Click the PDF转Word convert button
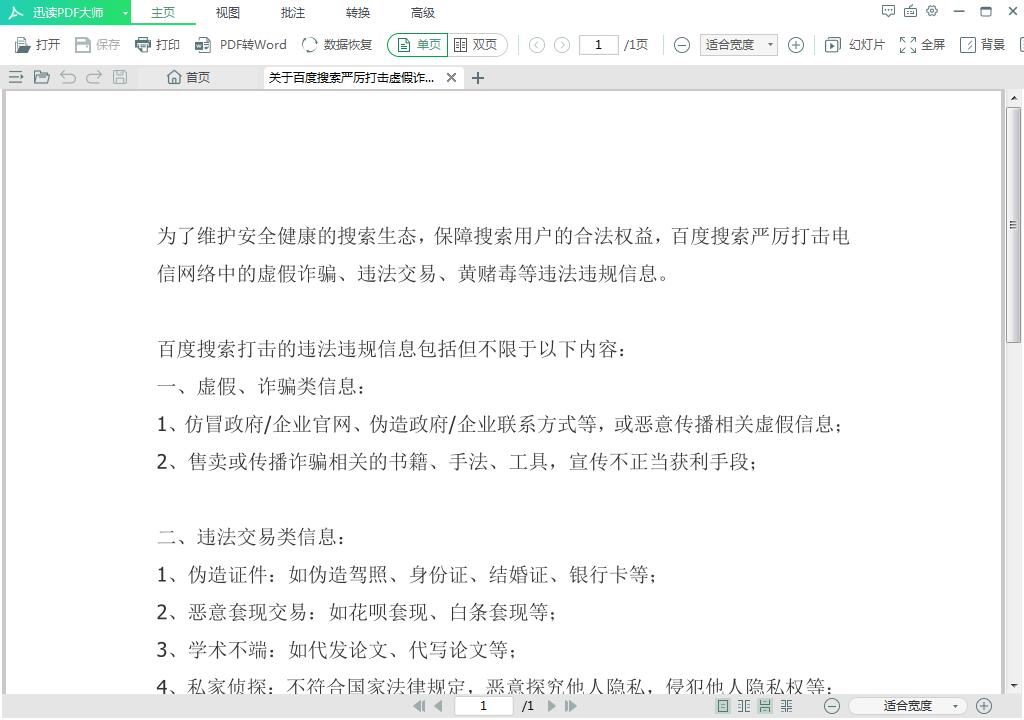 coord(241,45)
